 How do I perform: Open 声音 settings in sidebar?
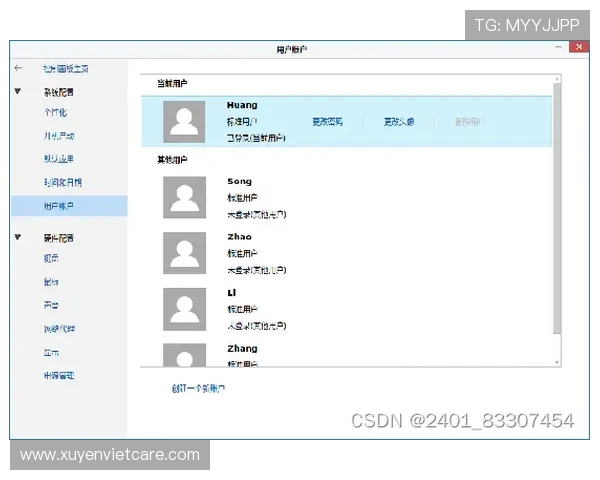(51, 305)
